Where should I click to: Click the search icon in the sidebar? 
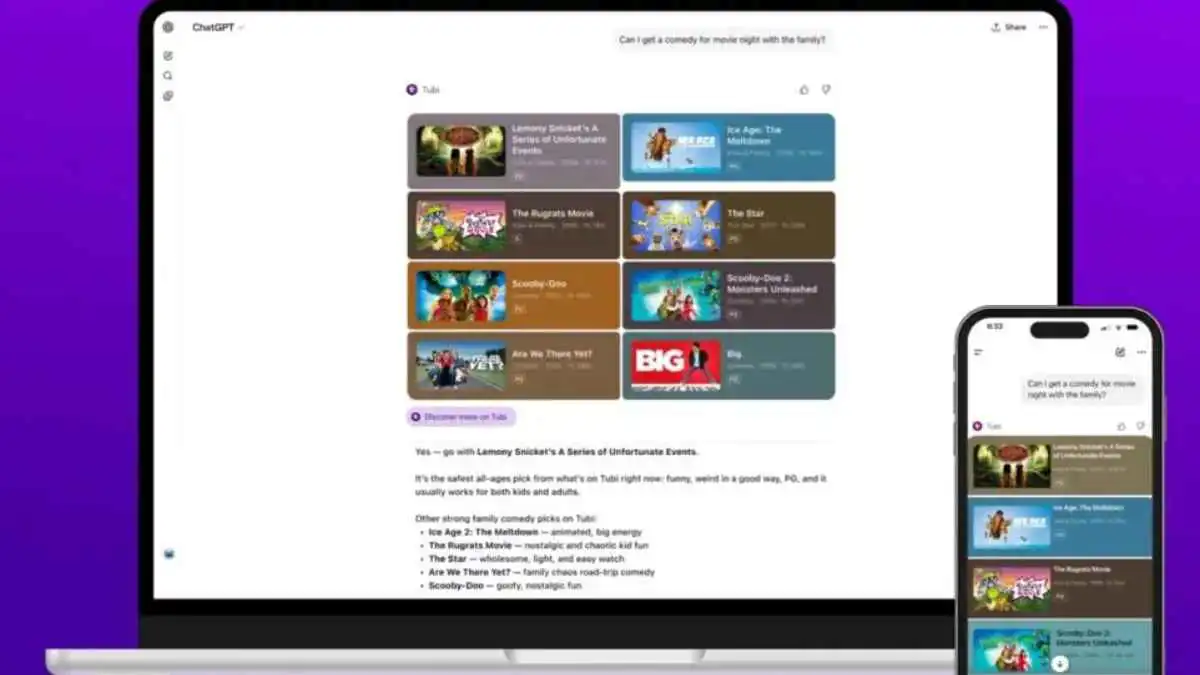(168, 75)
